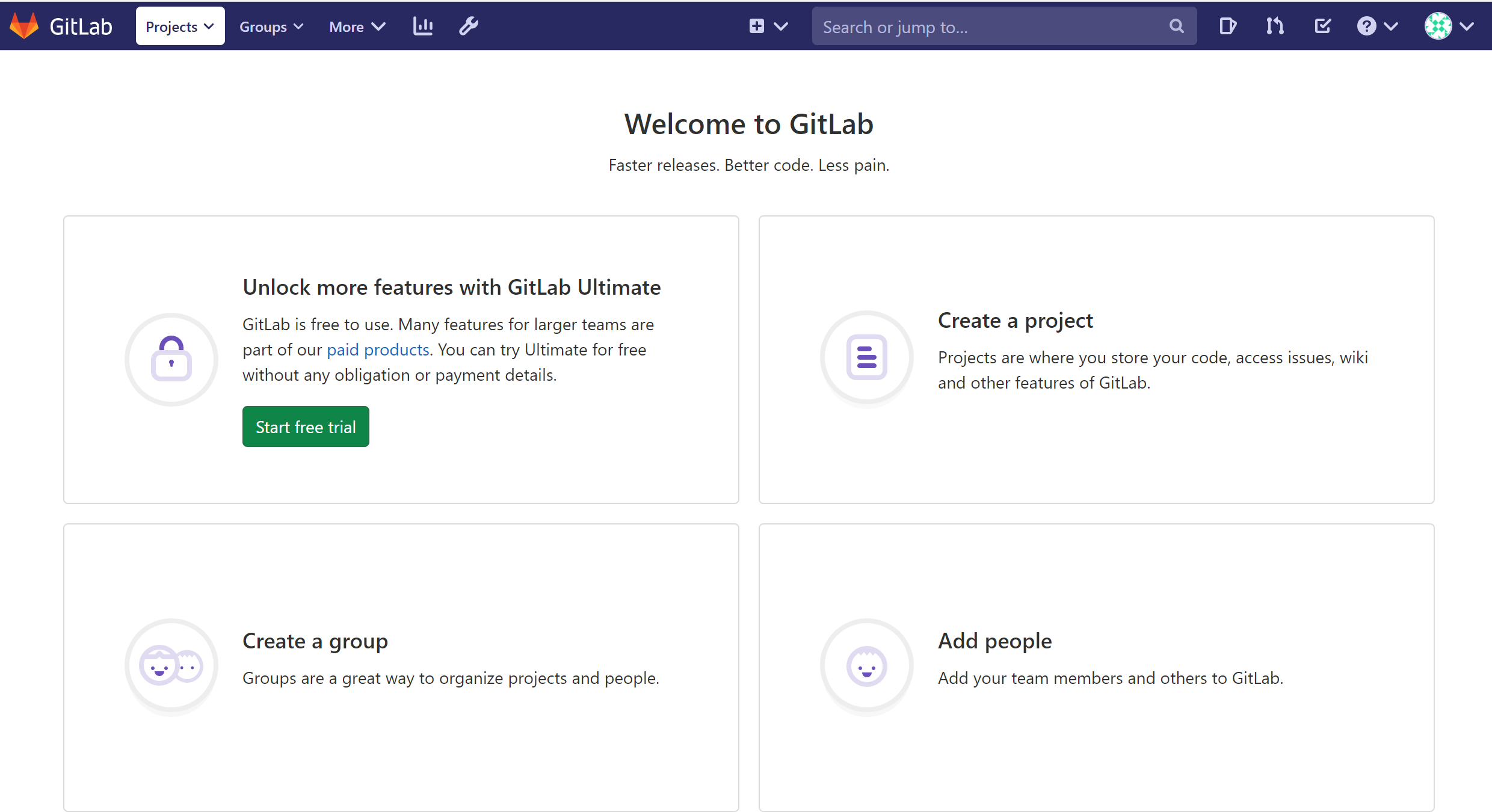Click the GitLab wordmark text
The height and width of the screenshot is (812, 1492).
(81, 26)
